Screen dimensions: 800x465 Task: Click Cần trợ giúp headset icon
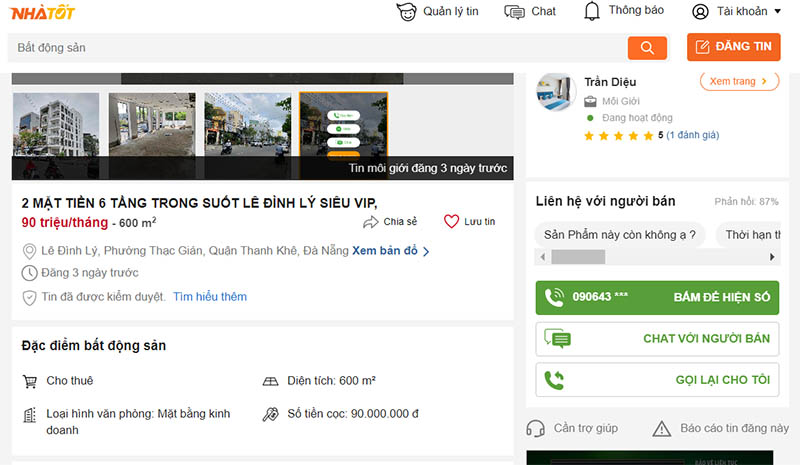[x=535, y=428]
